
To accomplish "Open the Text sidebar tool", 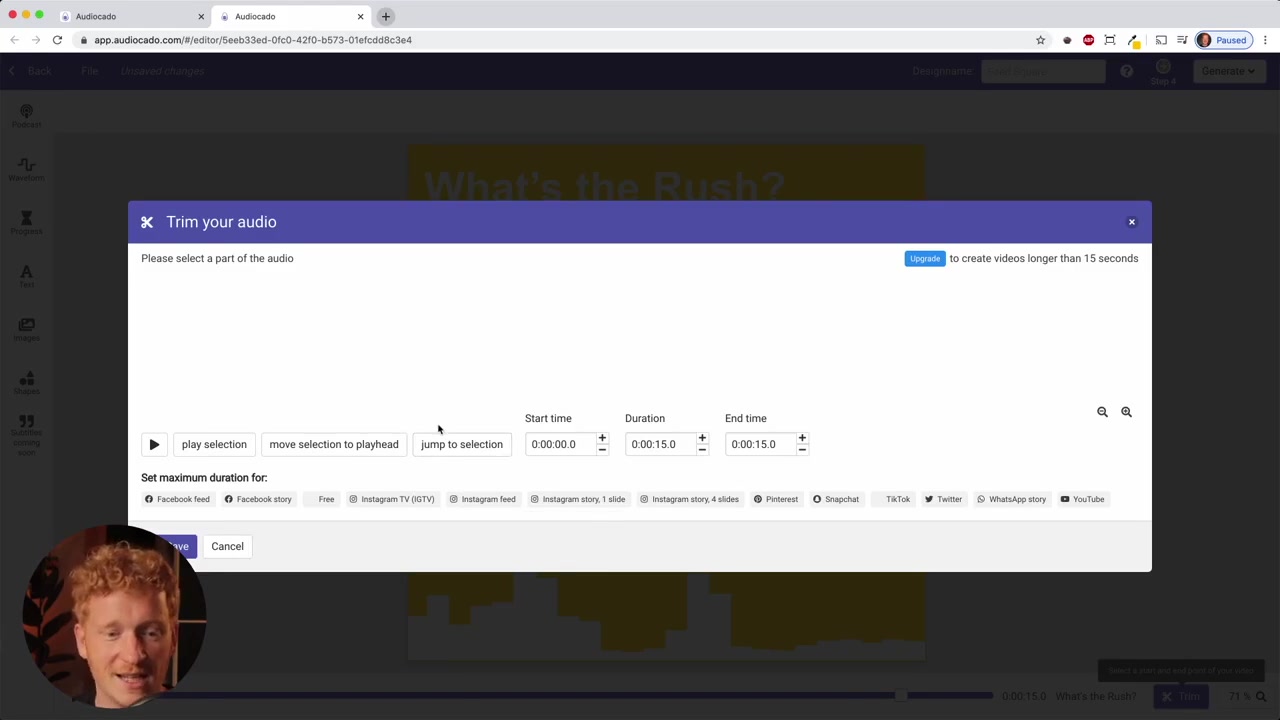I will point(27,276).
